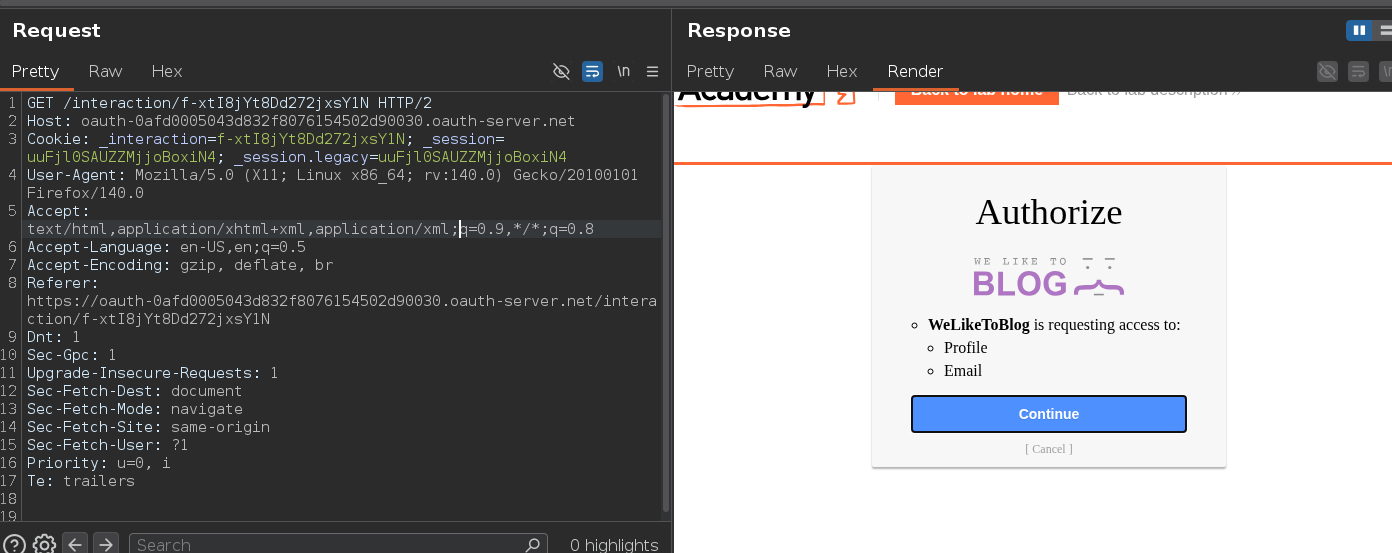Switch Response view to Hex tab

(x=842, y=71)
